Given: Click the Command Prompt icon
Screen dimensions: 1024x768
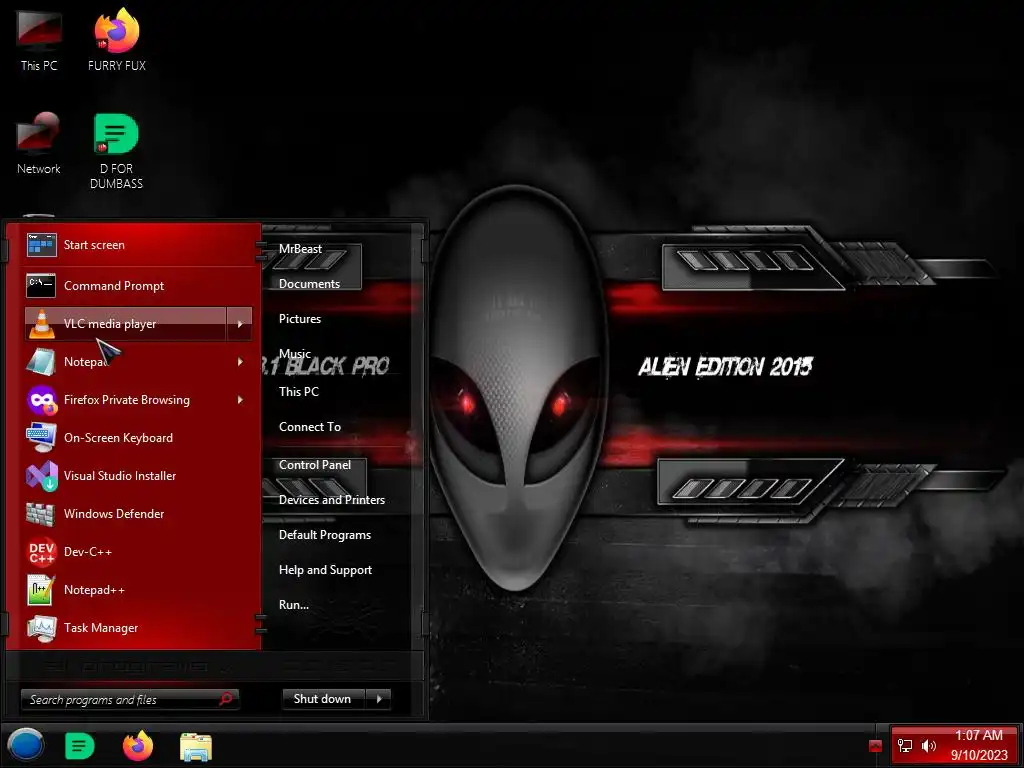Looking at the screenshot, I should click(x=41, y=285).
